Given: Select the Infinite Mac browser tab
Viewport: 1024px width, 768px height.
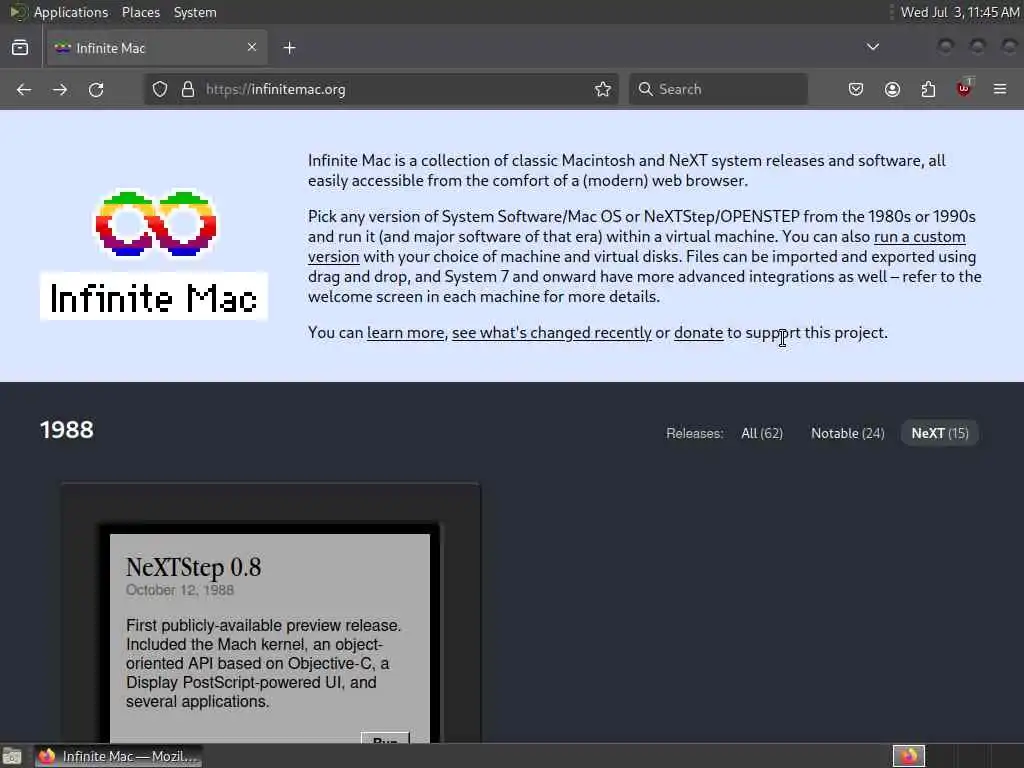Looking at the screenshot, I should [157, 48].
